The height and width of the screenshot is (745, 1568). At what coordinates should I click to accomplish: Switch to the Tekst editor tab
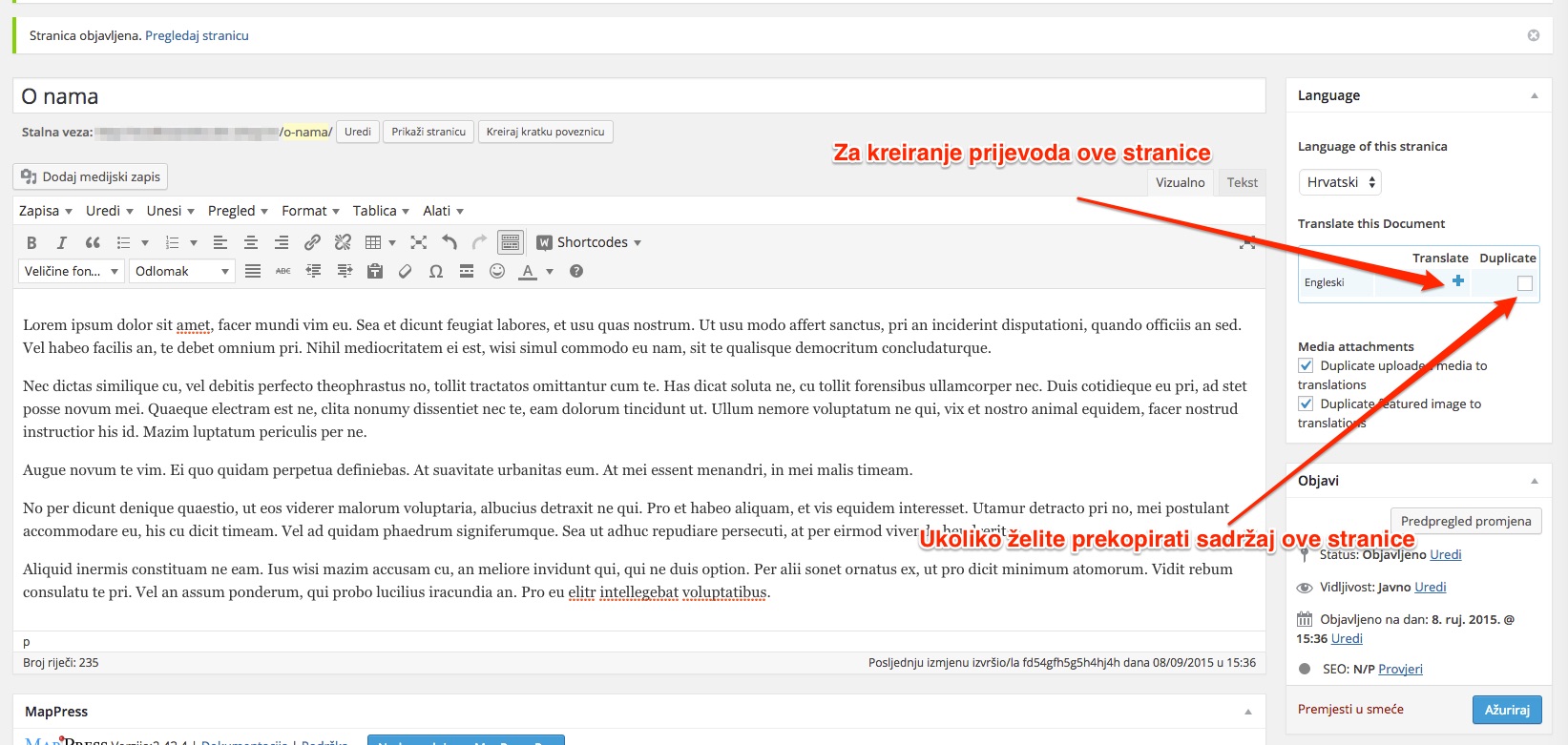pos(1242,182)
